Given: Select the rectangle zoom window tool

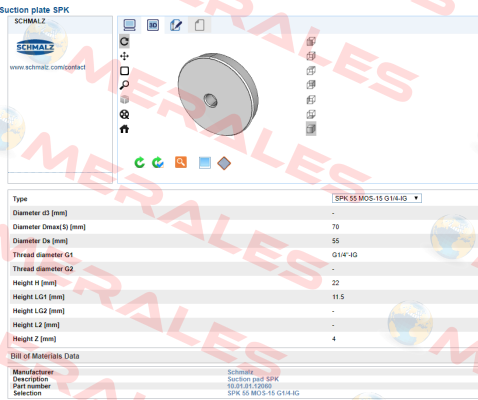Looking at the screenshot, I should 124,71.
